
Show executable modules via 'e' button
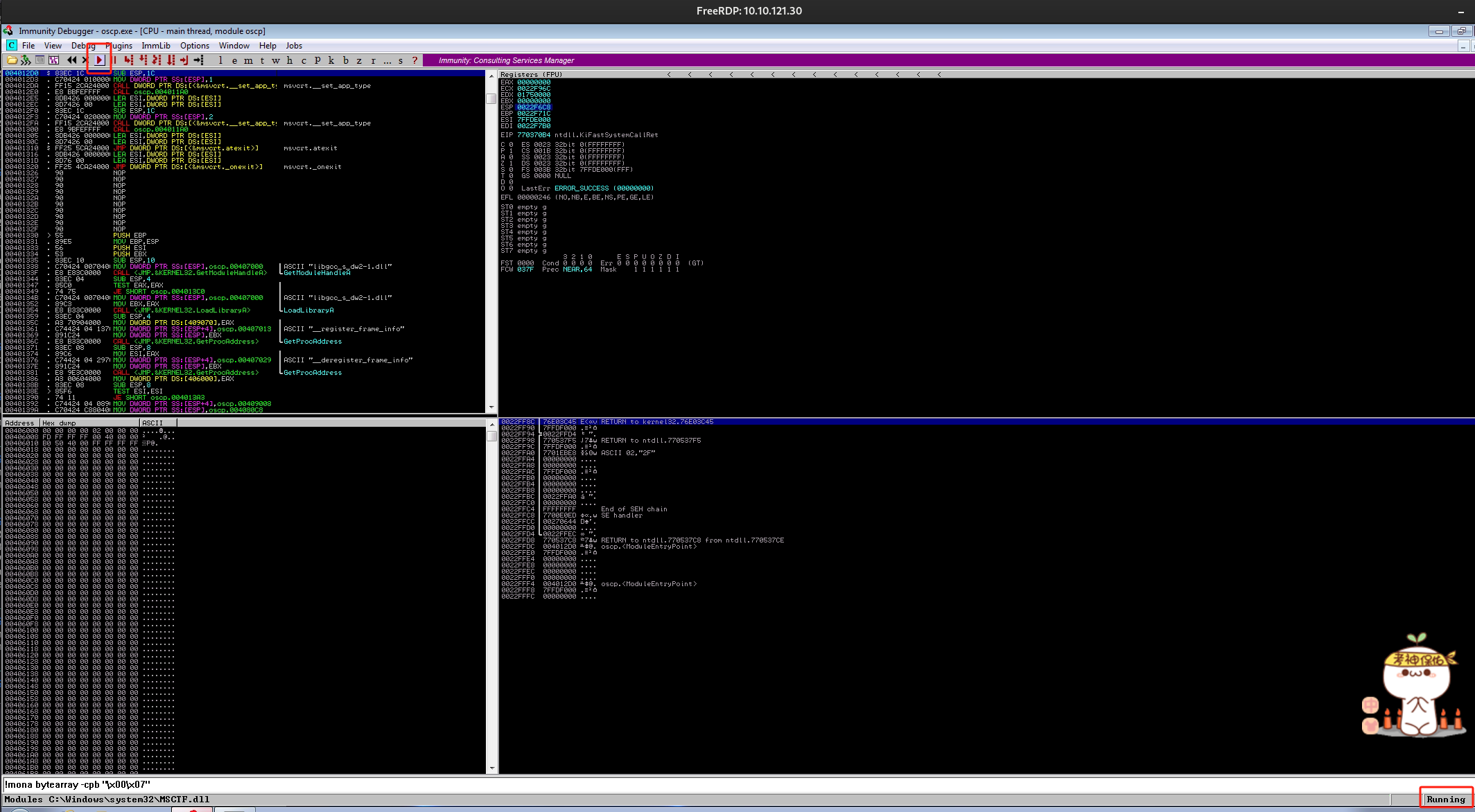[x=234, y=60]
